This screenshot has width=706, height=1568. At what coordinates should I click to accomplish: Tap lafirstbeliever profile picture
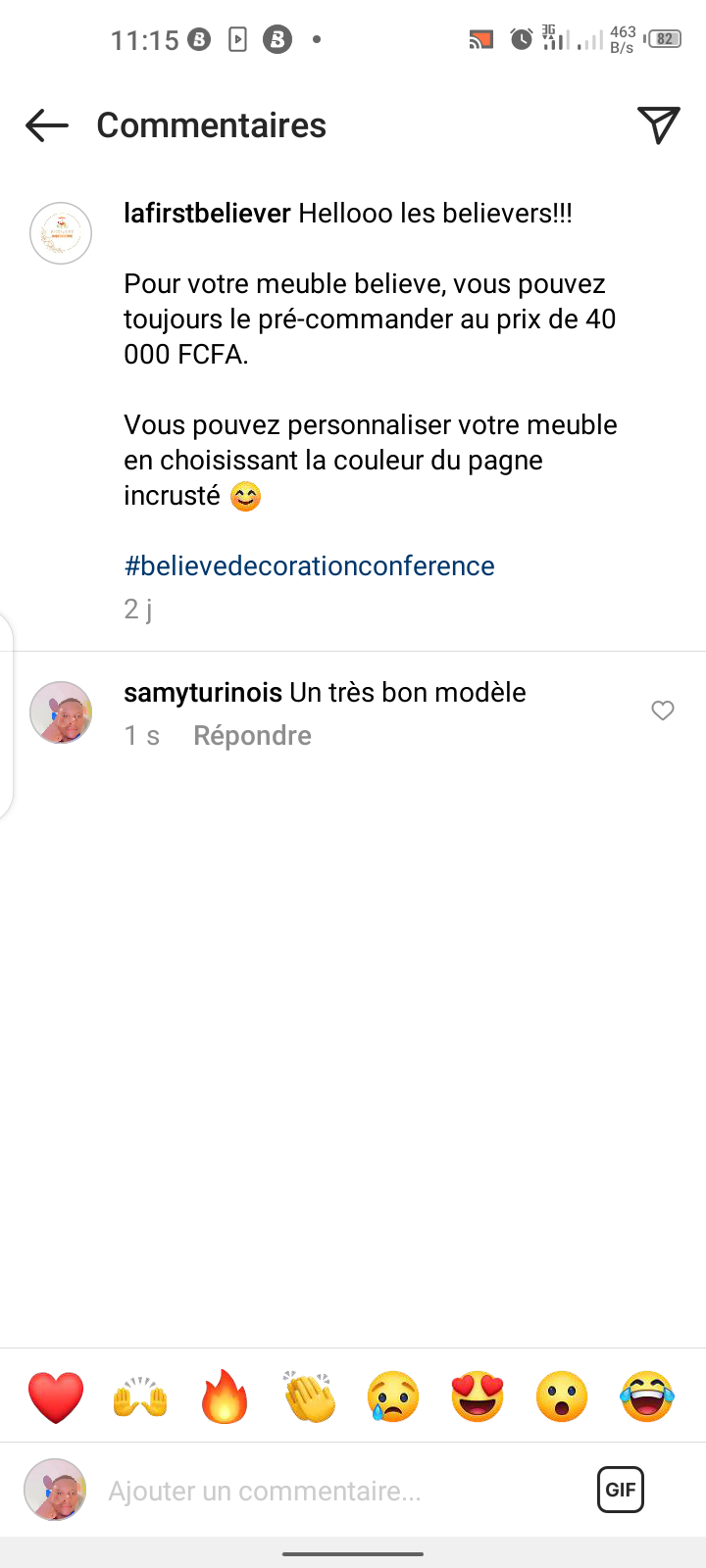(61, 233)
